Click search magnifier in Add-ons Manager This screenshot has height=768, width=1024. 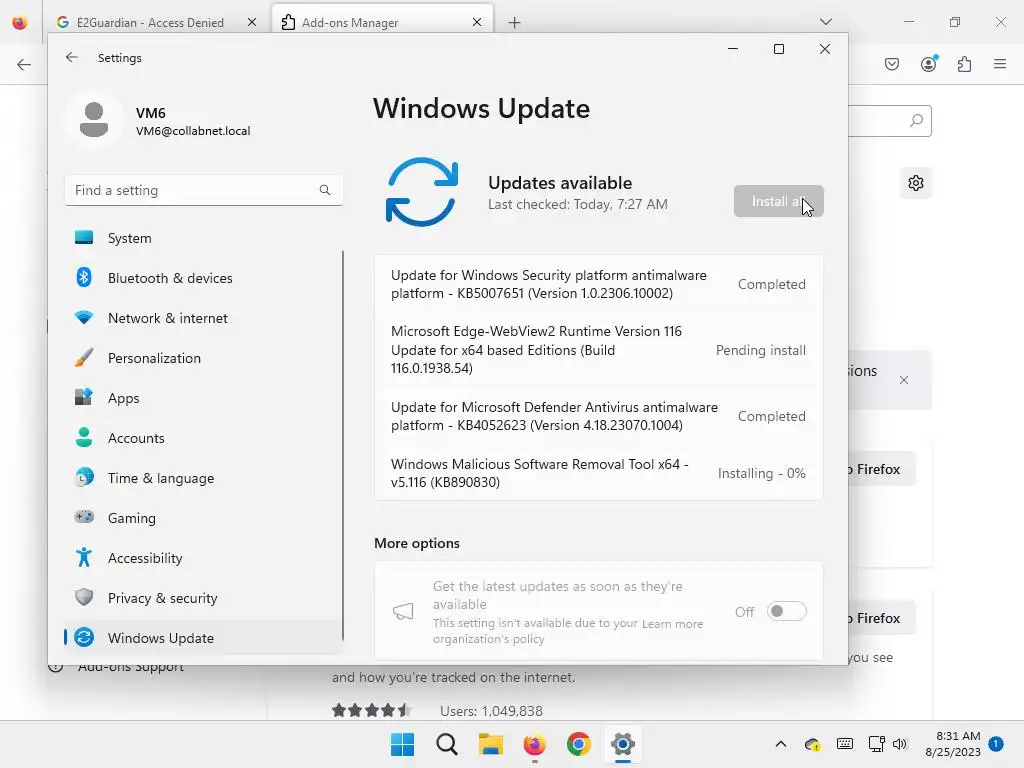(916, 121)
